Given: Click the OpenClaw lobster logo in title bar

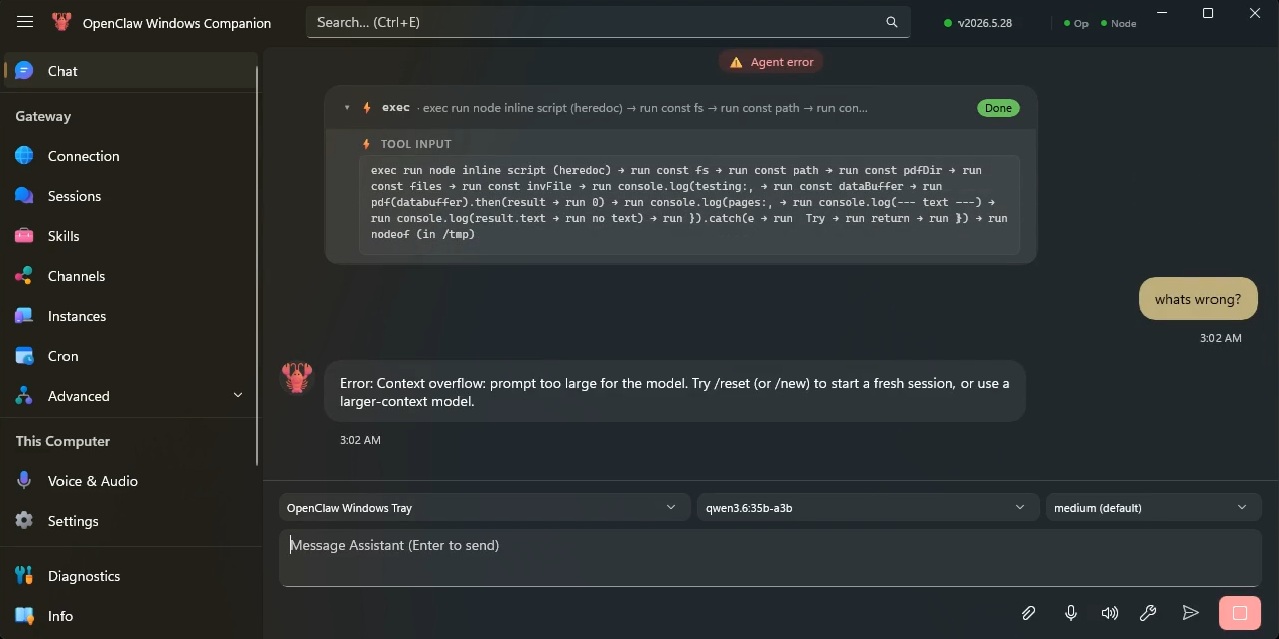Looking at the screenshot, I should 62,22.
